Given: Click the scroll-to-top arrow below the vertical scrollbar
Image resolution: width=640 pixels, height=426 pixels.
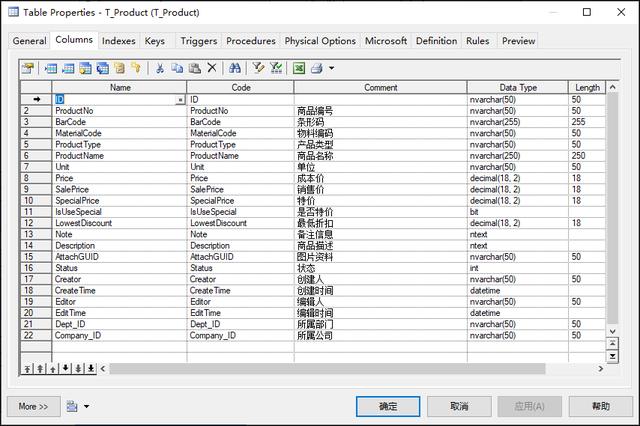Looking at the screenshot, I should pos(612,344).
